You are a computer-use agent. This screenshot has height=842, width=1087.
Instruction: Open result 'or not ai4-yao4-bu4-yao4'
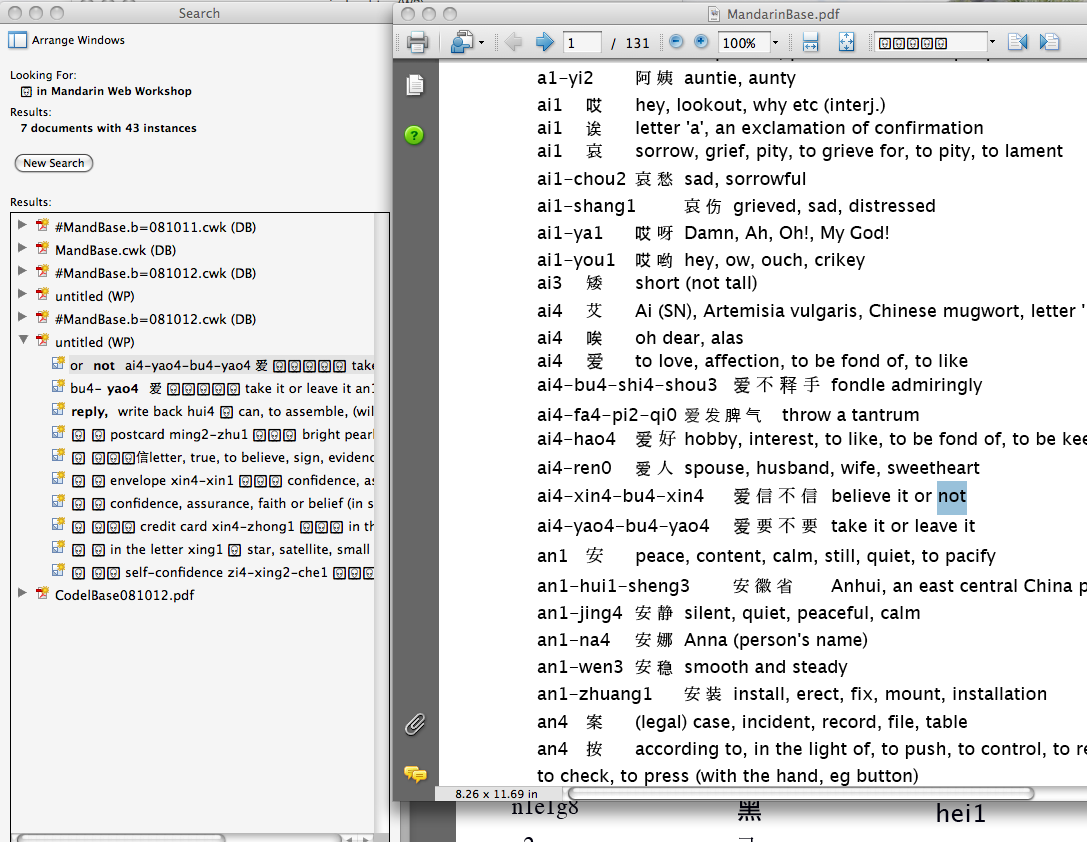pyautogui.click(x=222, y=365)
